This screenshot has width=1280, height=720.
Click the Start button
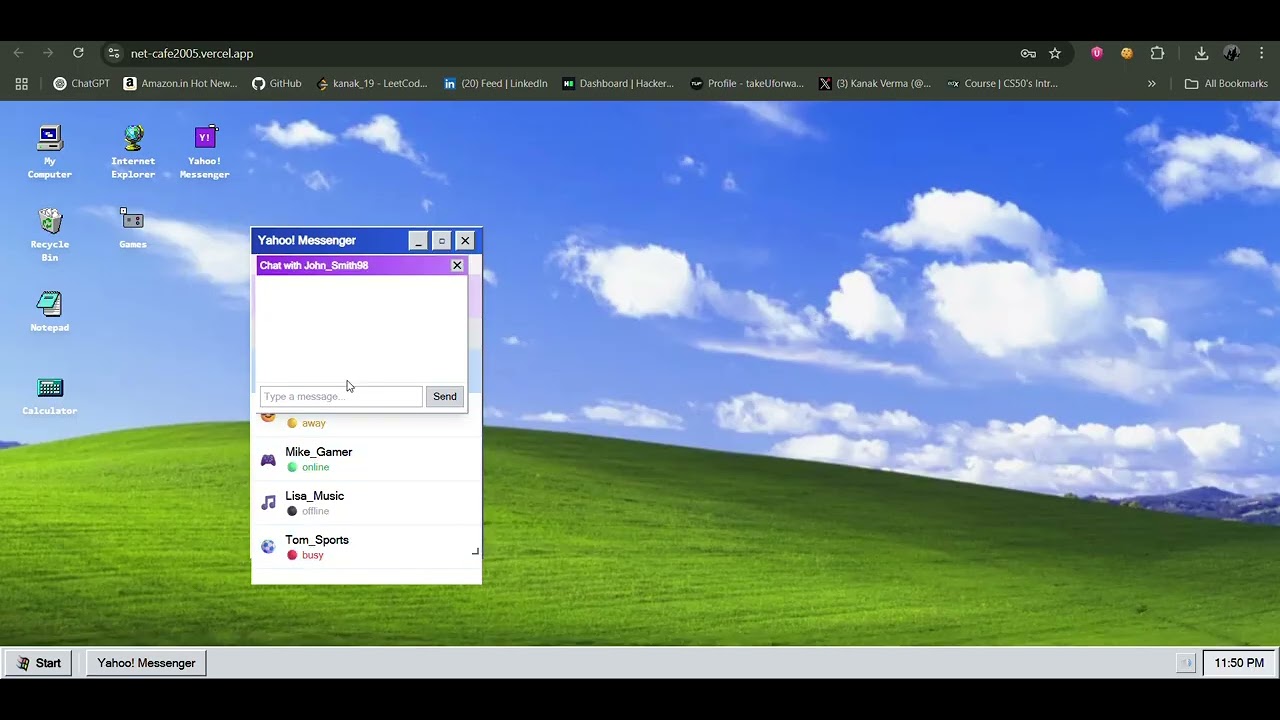click(x=39, y=663)
